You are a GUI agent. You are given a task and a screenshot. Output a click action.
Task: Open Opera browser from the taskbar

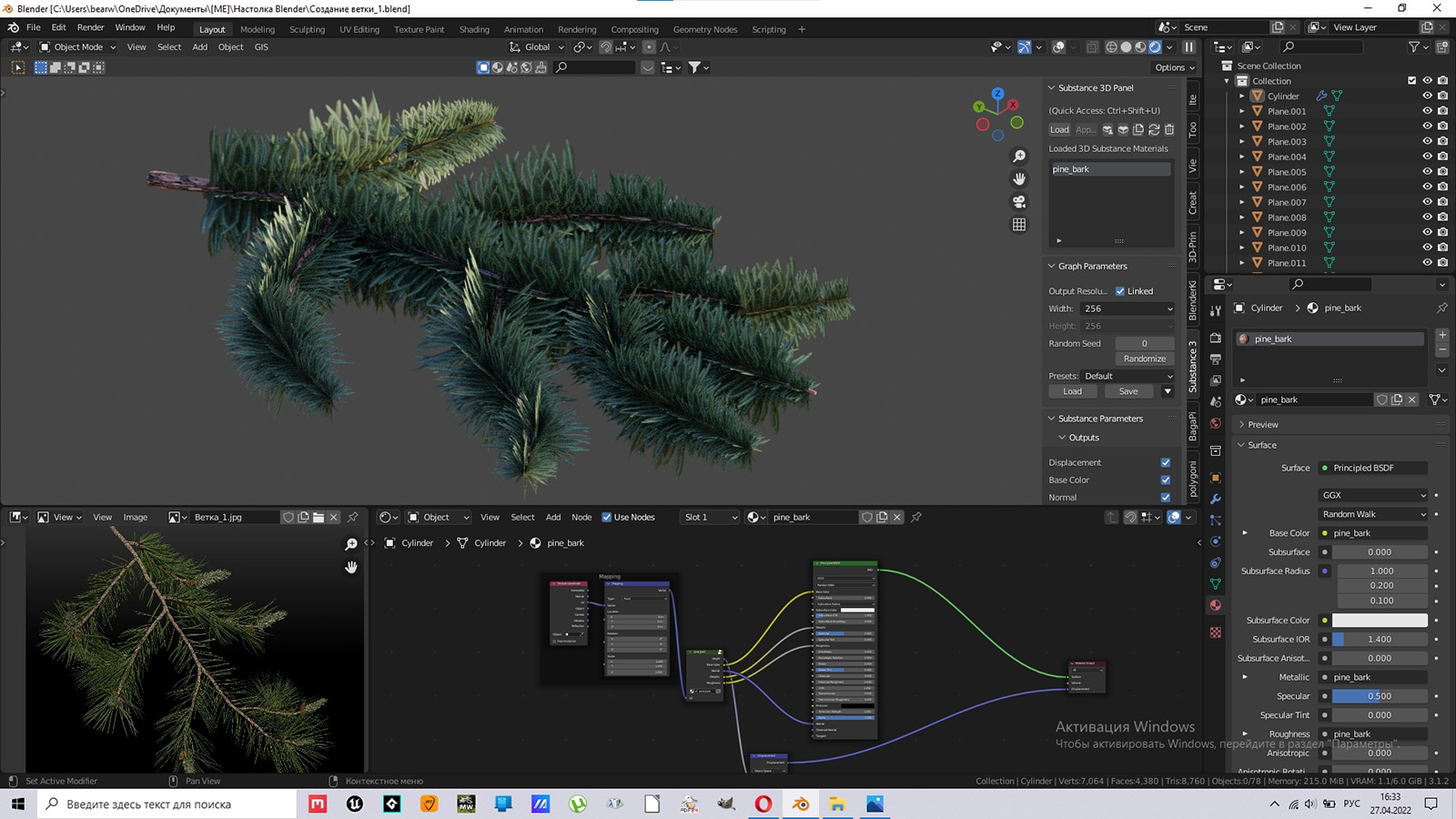tap(763, 804)
